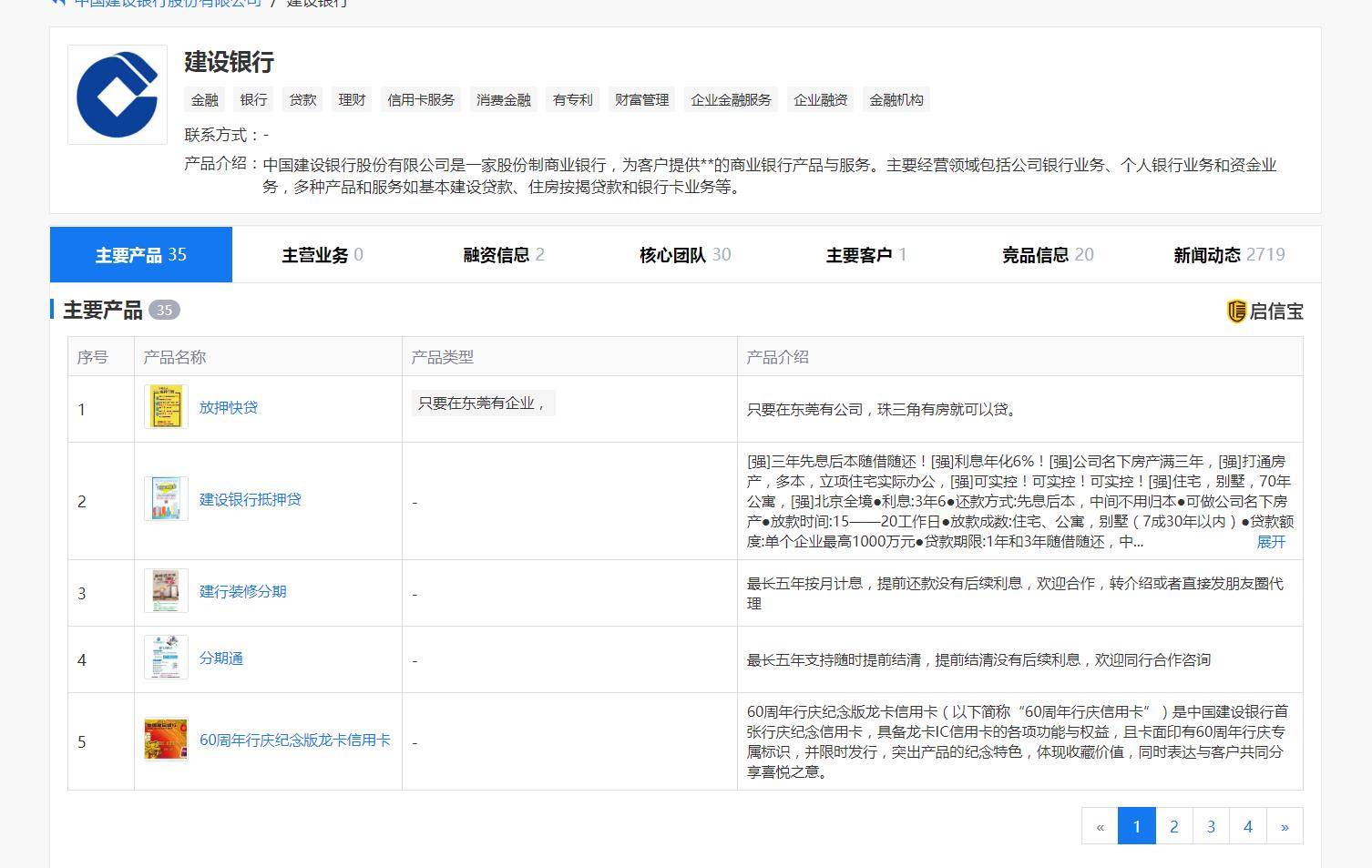Image resolution: width=1372 pixels, height=868 pixels.
Task: Expand the 建设银行抵押贷 description via 展开
Action: click(1271, 542)
